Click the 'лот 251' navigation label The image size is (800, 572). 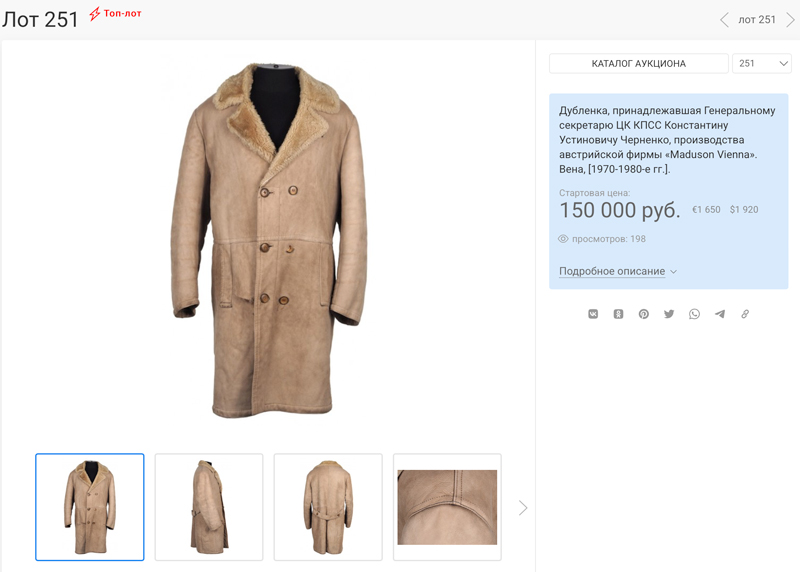(x=757, y=20)
